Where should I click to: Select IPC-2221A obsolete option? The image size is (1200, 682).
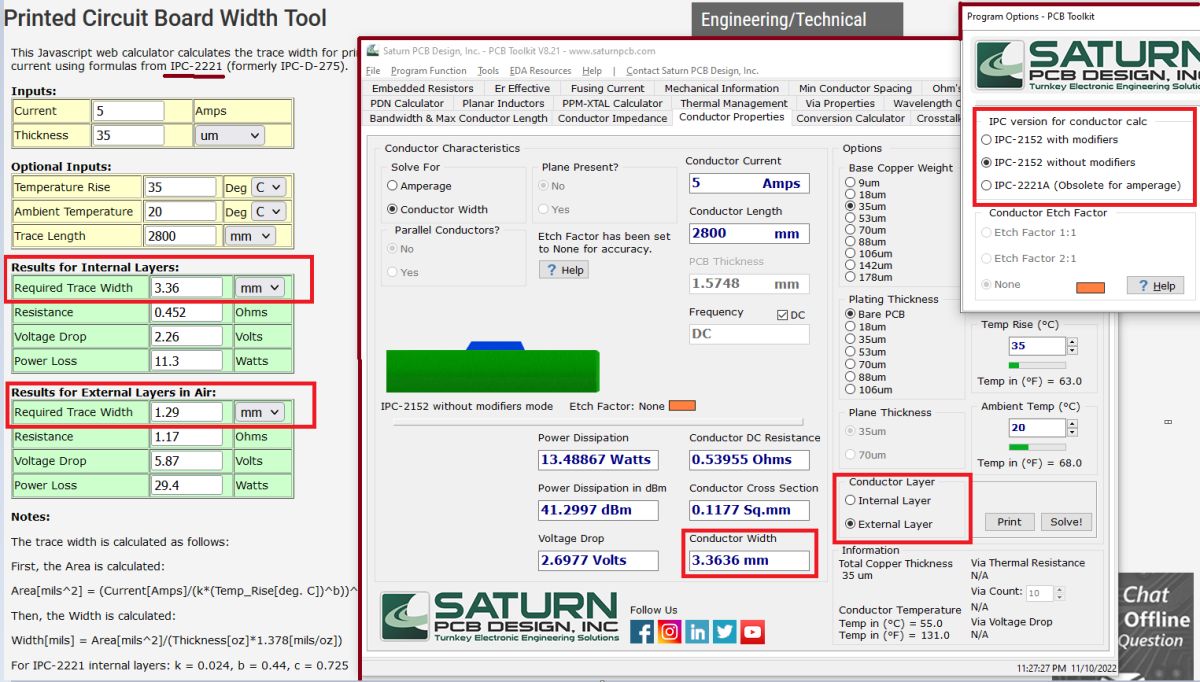coord(987,185)
